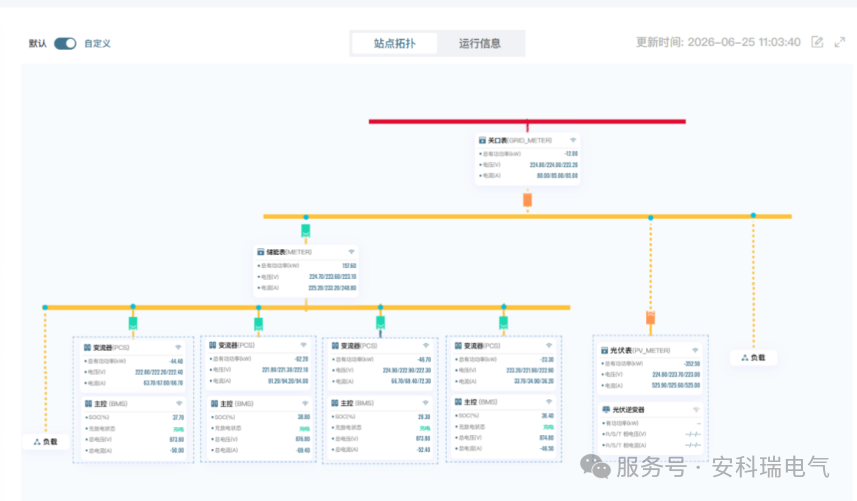Click the SOC value 38.80

pos(304,417)
